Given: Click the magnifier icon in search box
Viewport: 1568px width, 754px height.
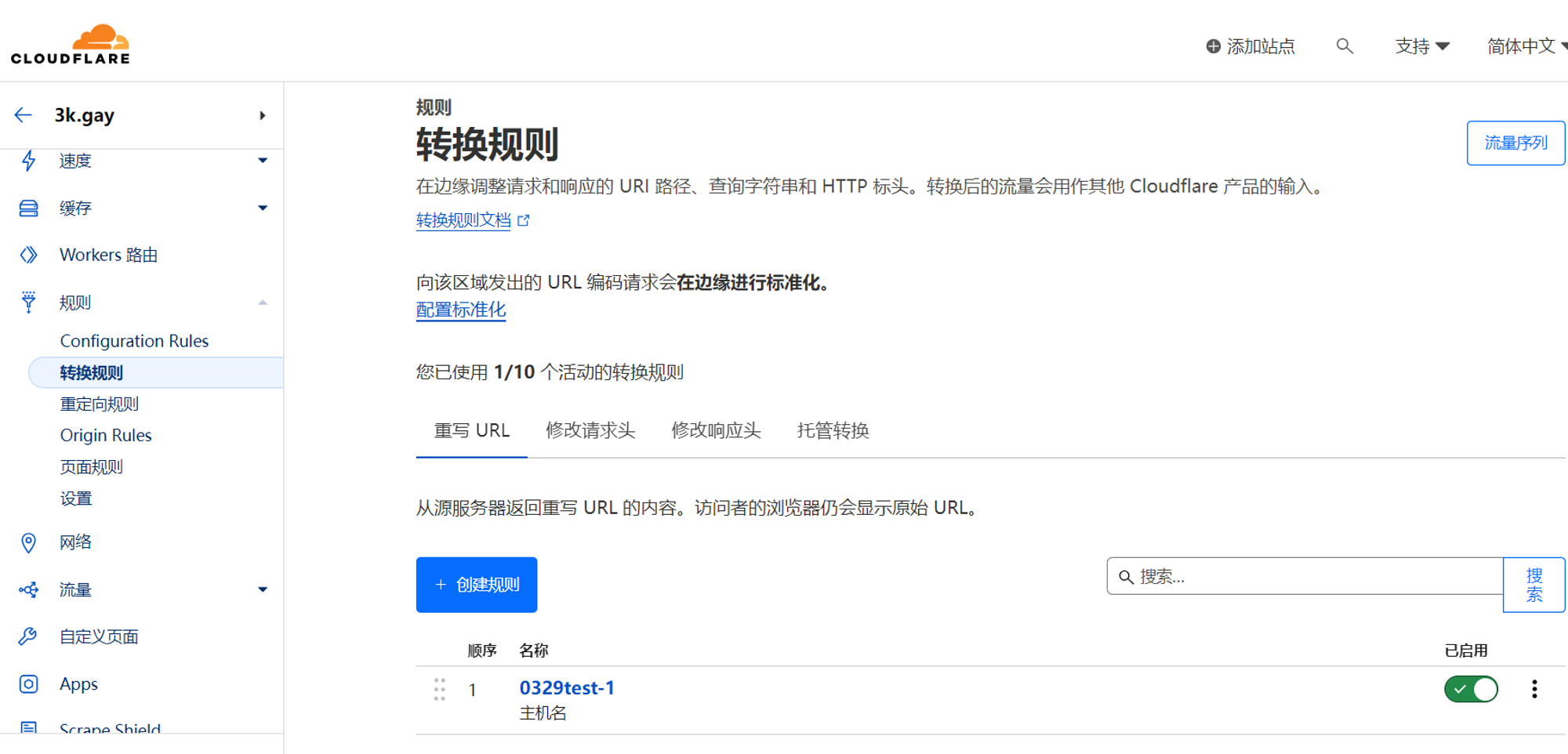Looking at the screenshot, I should 1126,577.
